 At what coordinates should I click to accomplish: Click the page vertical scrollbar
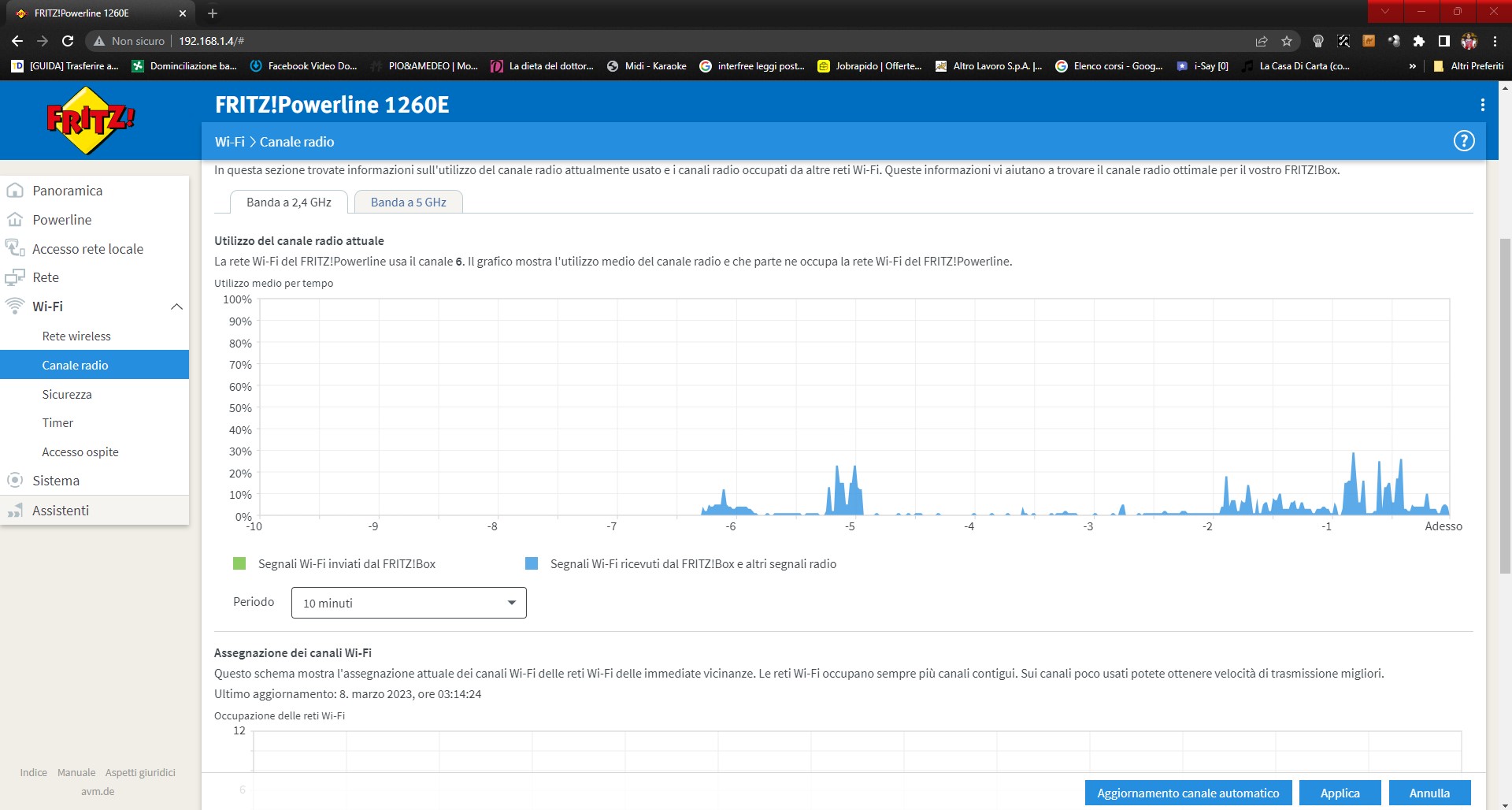click(1505, 406)
